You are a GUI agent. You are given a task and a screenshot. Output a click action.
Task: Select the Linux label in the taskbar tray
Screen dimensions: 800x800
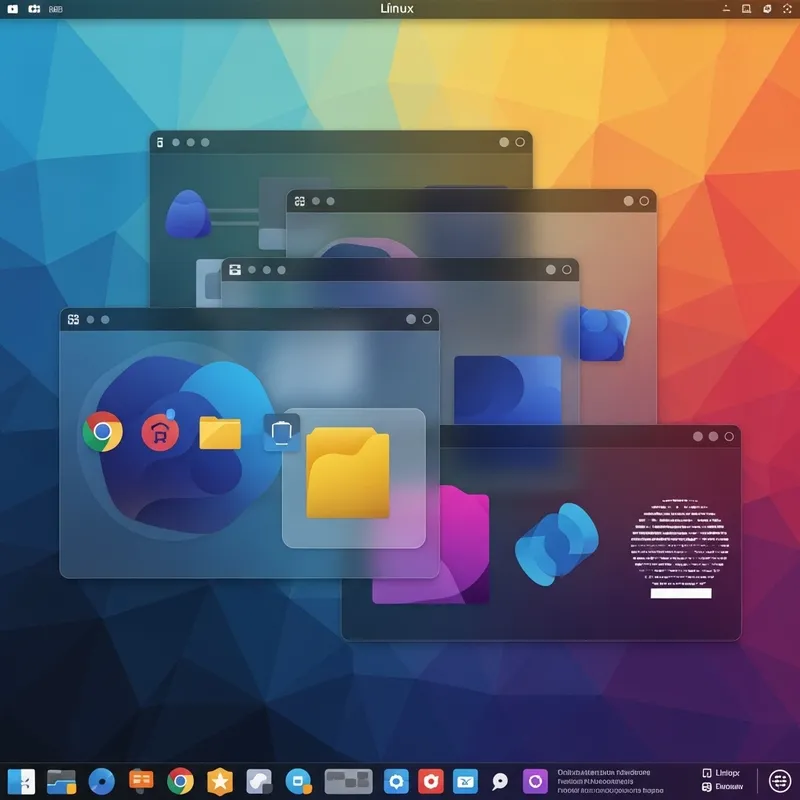tap(727, 772)
